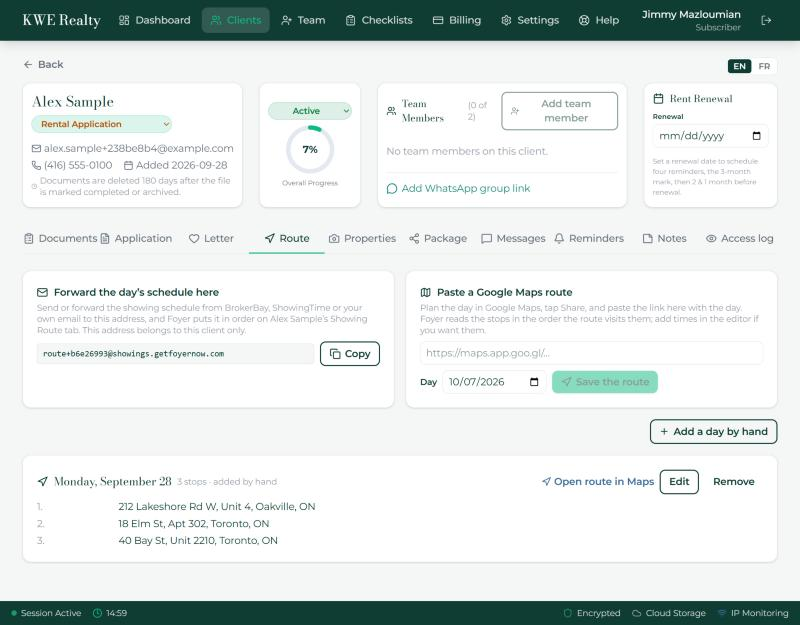Open the Properties tab
This screenshot has height=625, width=800.
tap(362, 238)
